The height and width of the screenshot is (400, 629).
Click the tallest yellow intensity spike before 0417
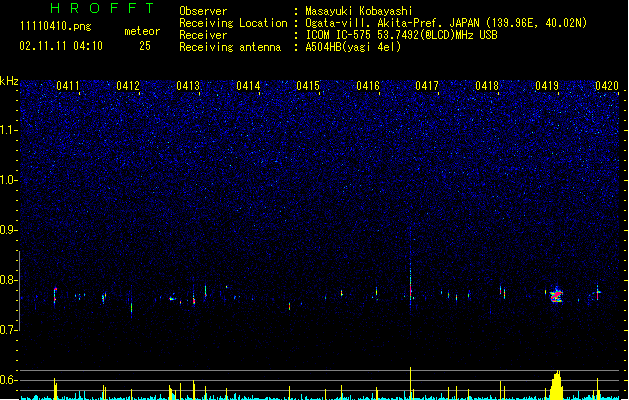point(410,383)
